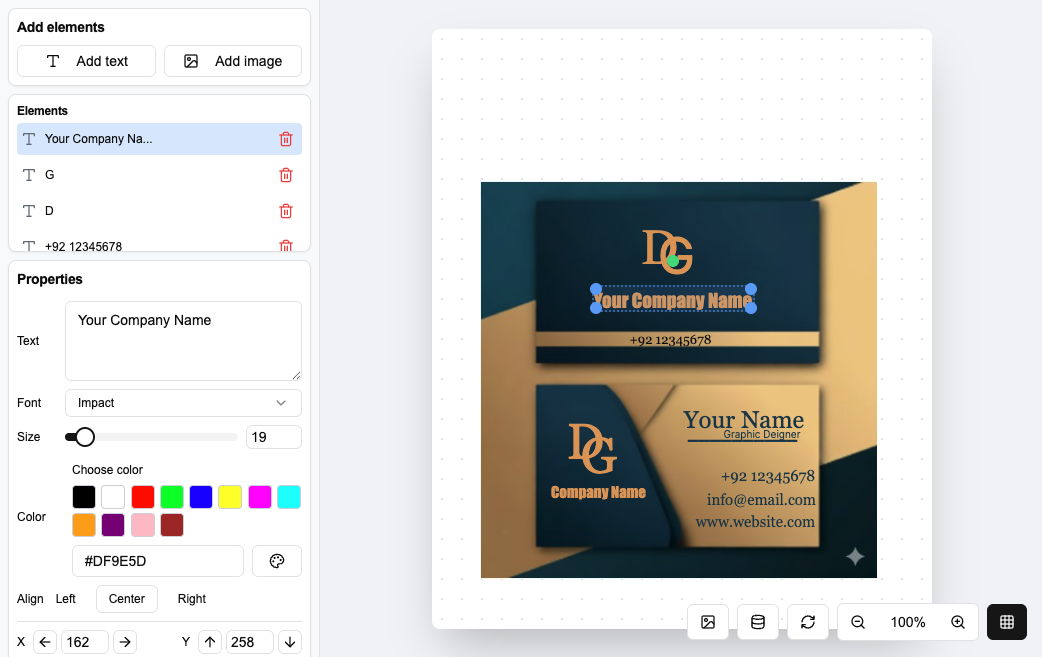Image resolution: width=1042 pixels, height=657 pixels.
Task: Set text alignment to Left
Action: point(66,599)
